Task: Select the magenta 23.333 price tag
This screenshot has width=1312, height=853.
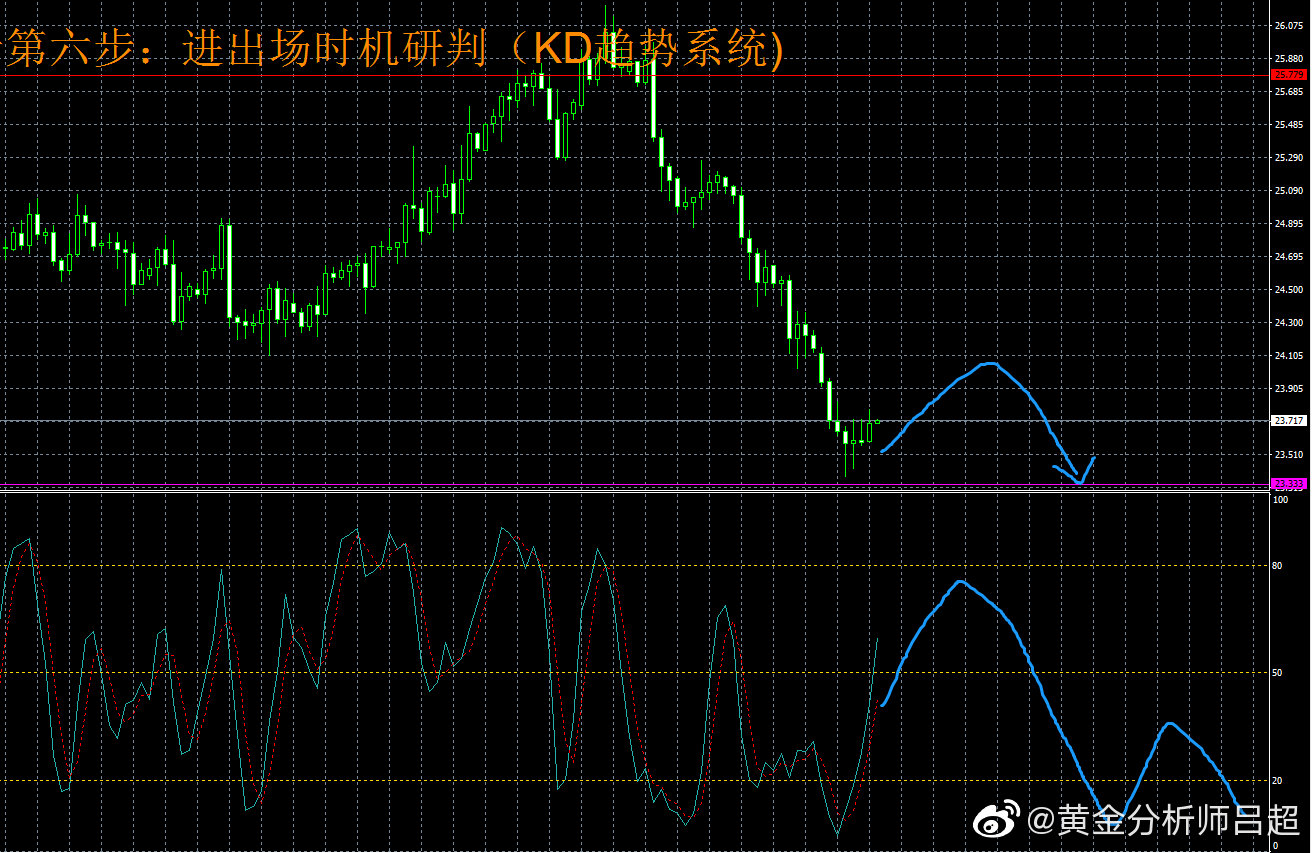Action: pyautogui.click(x=1287, y=483)
